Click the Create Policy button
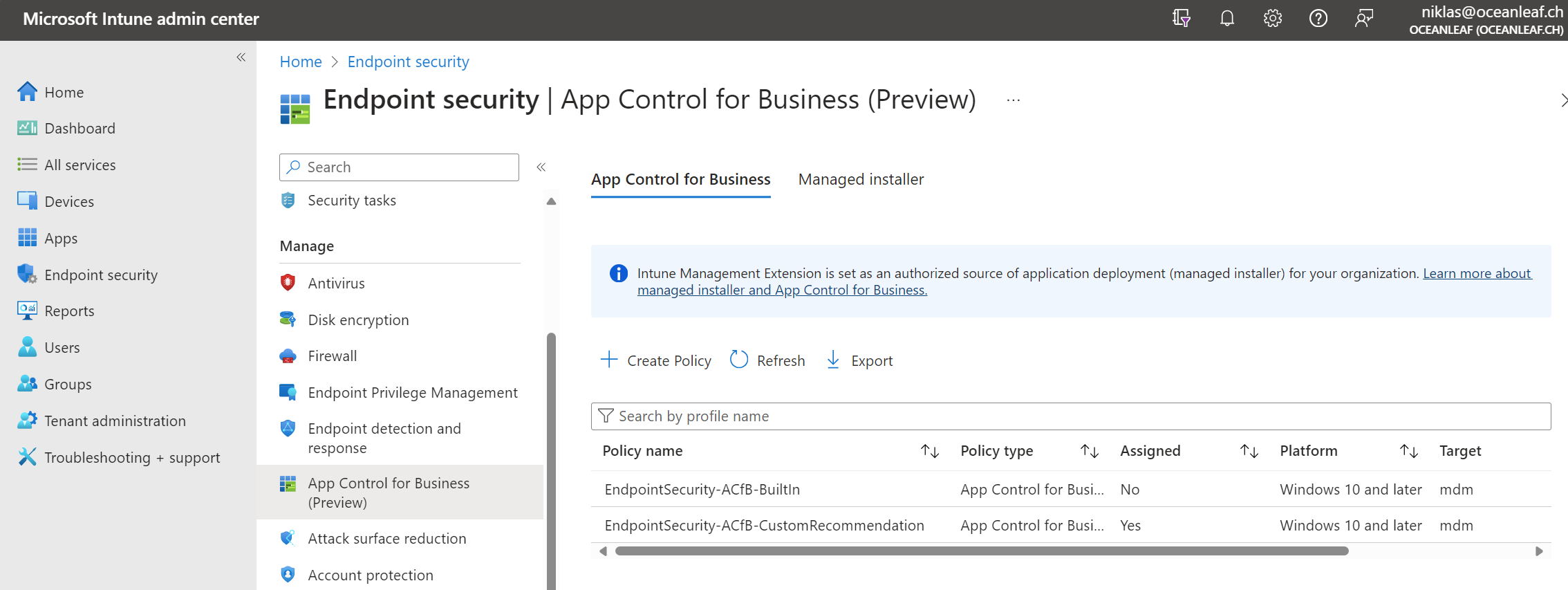 click(x=656, y=360)
